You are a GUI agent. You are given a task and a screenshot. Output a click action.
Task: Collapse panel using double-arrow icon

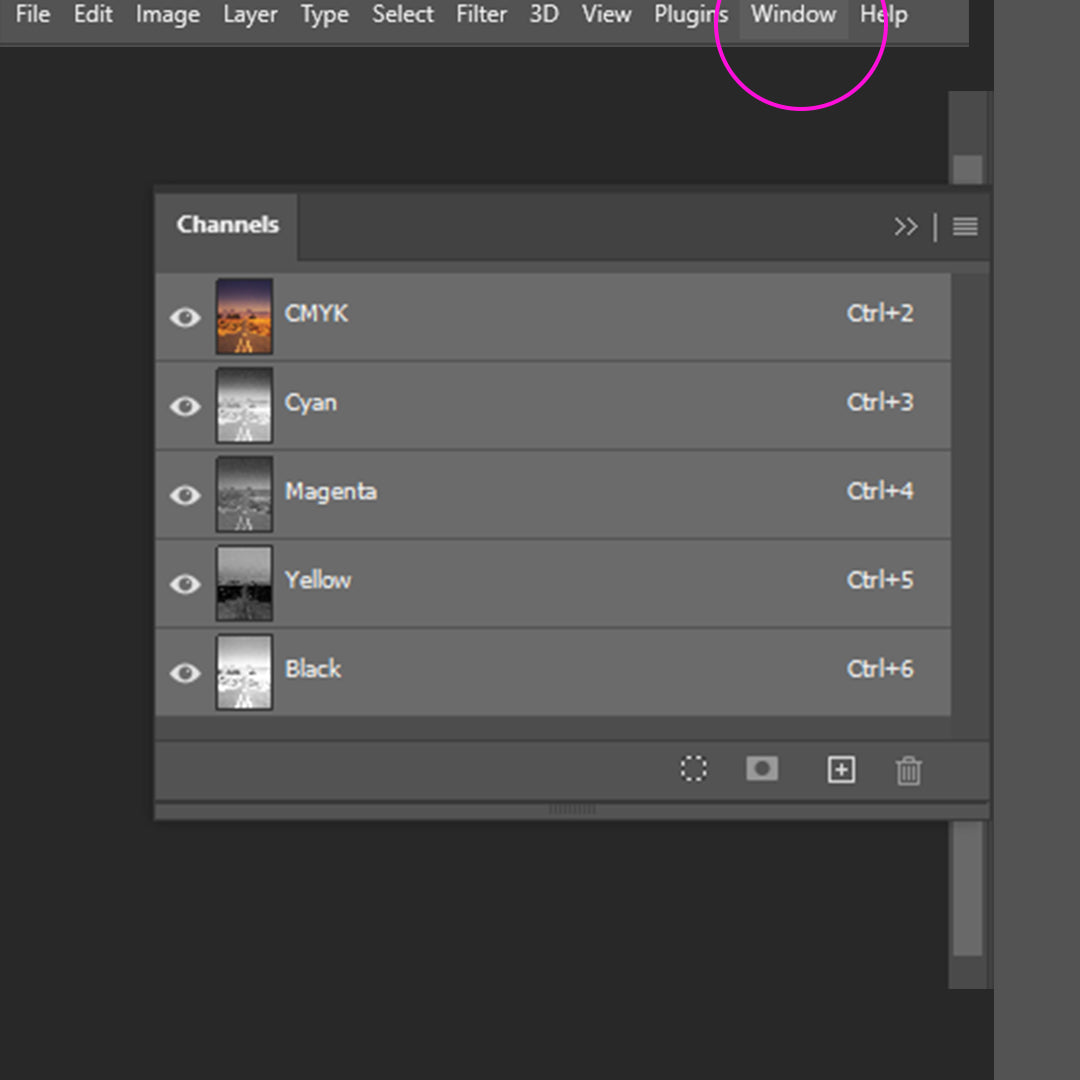point(905,227)
